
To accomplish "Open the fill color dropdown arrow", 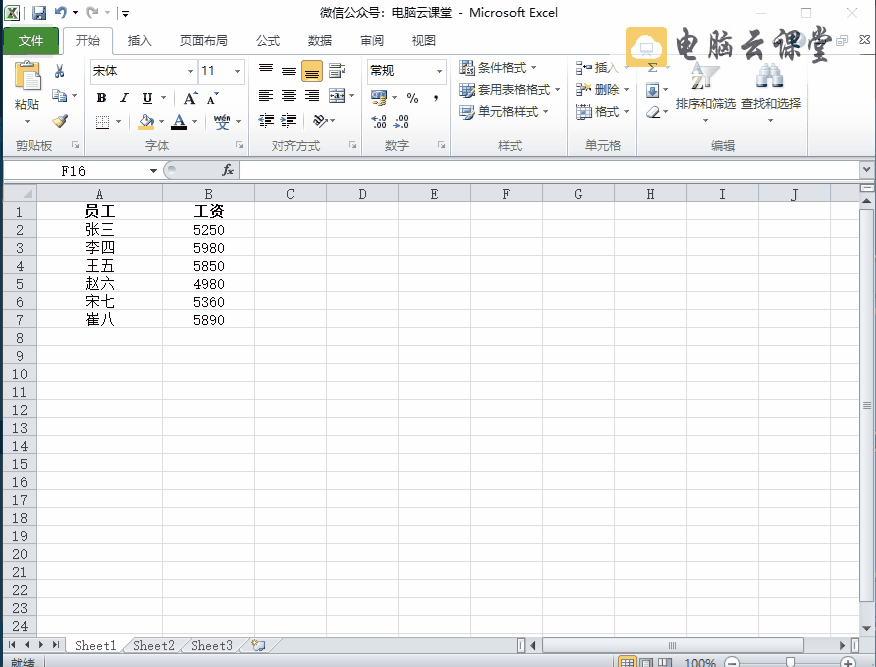I will click(x=160, y=122).
